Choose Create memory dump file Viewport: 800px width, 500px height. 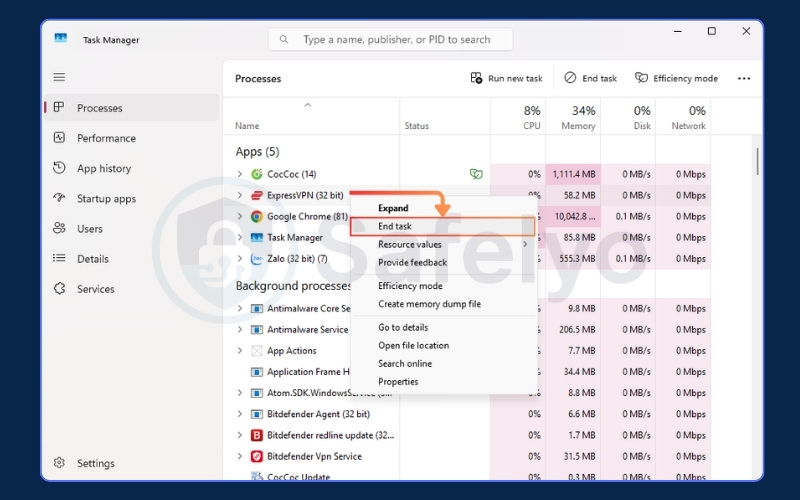tap(430, 304)
